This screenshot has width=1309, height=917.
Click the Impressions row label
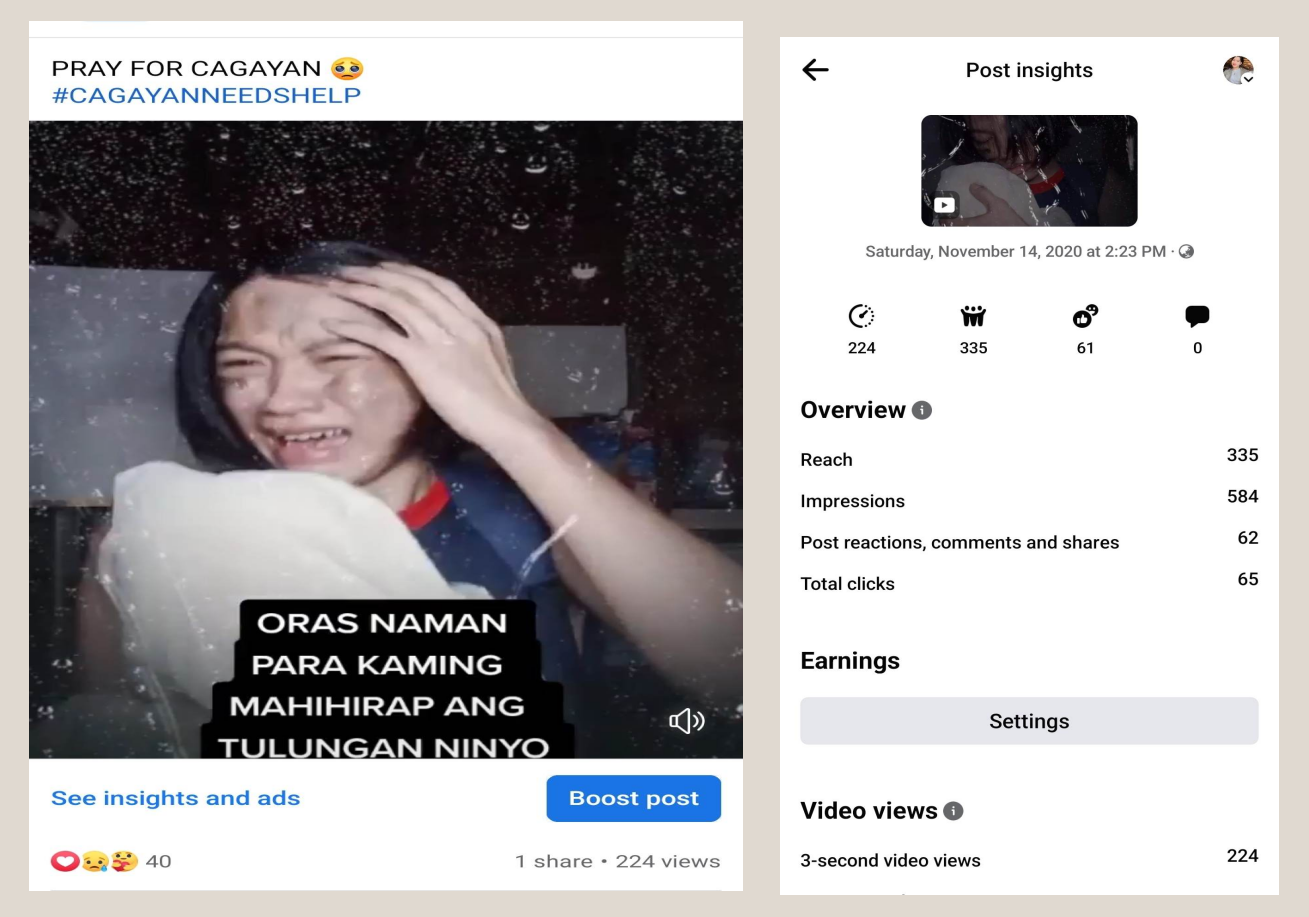coord(852,501)
